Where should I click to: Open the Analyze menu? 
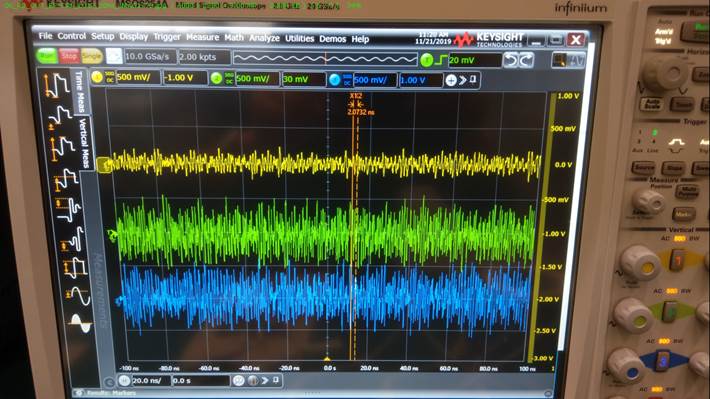264,38
